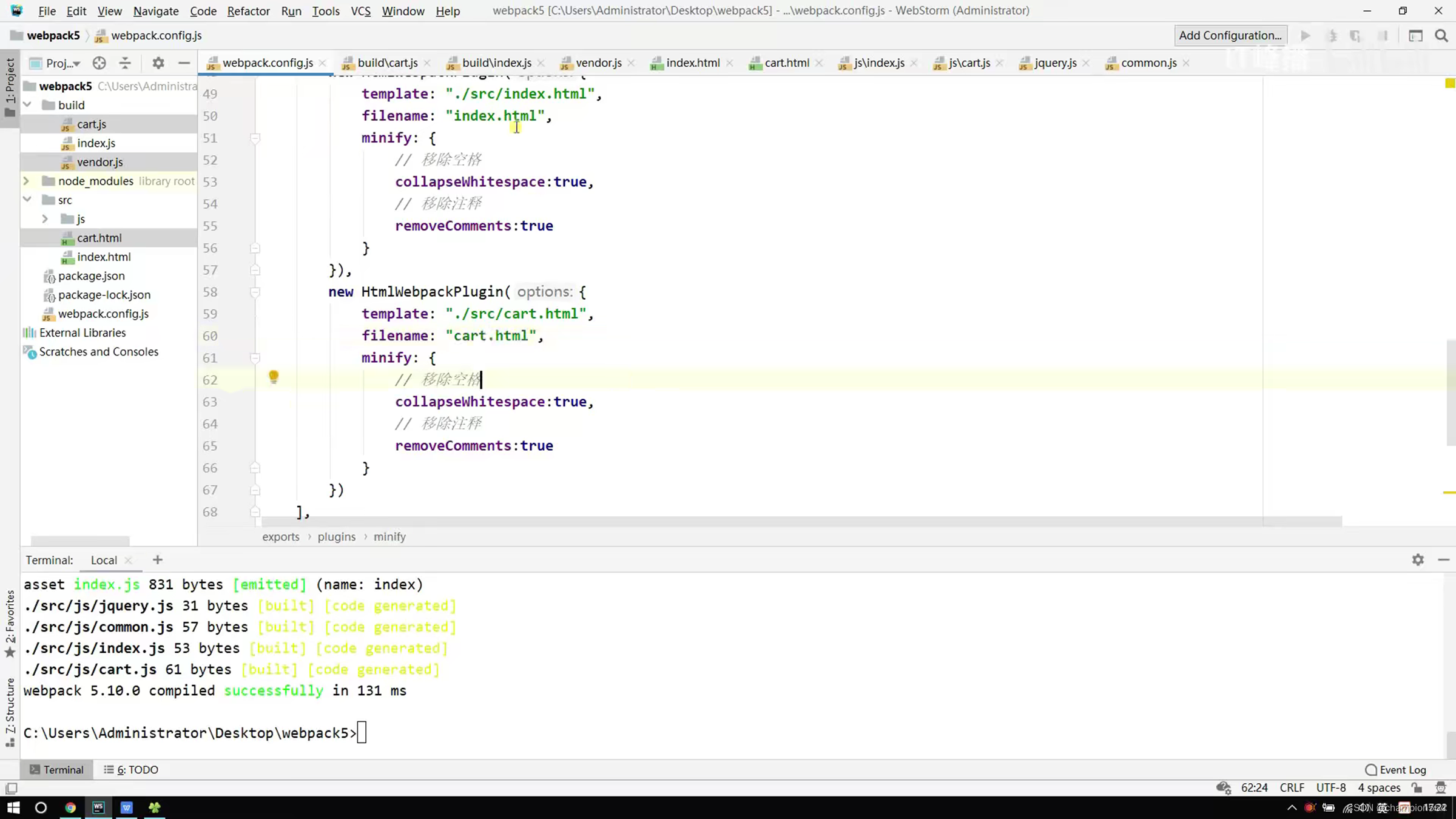The height and width of the screenshot is (819, 1456).
Task: Close the Local terminal session tab
Action: click(128, 561)
